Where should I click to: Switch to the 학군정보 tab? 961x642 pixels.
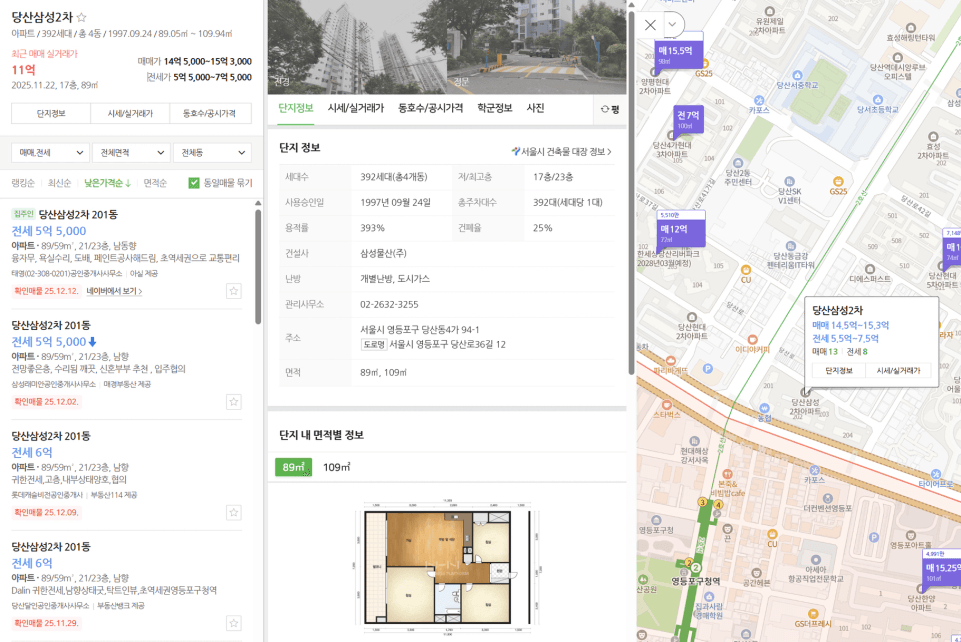pyautogui.click(x=494, y=108)
